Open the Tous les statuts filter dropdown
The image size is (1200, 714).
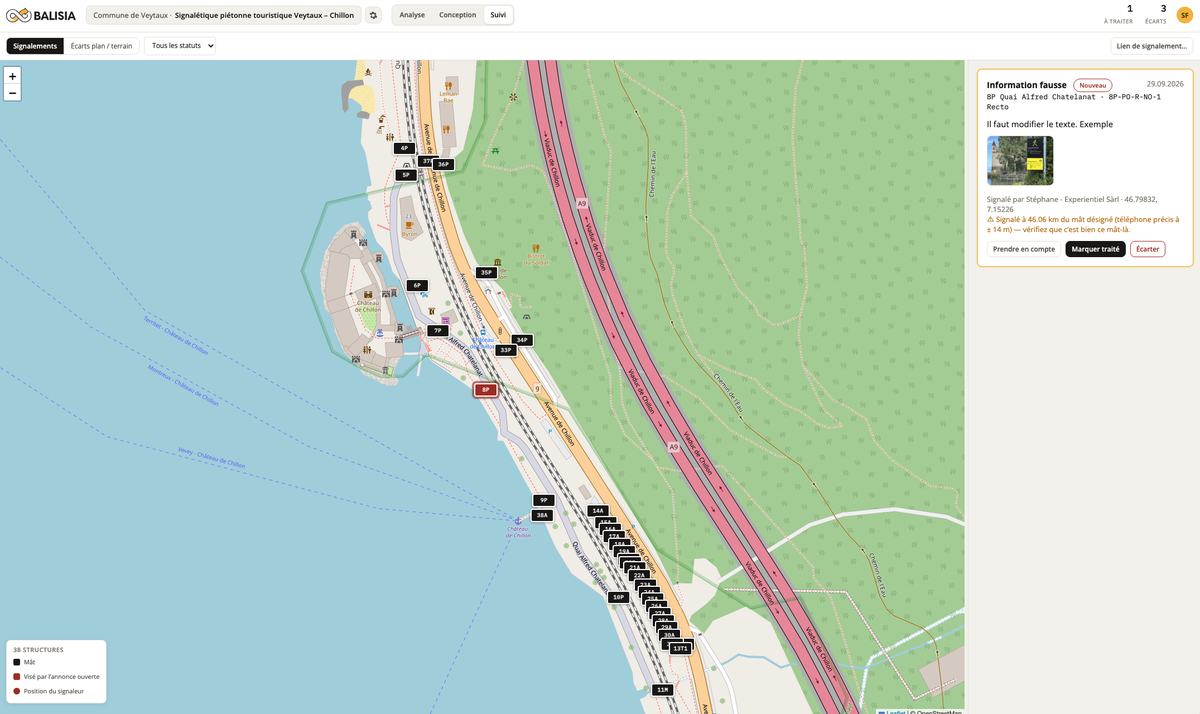click(180, 45)
